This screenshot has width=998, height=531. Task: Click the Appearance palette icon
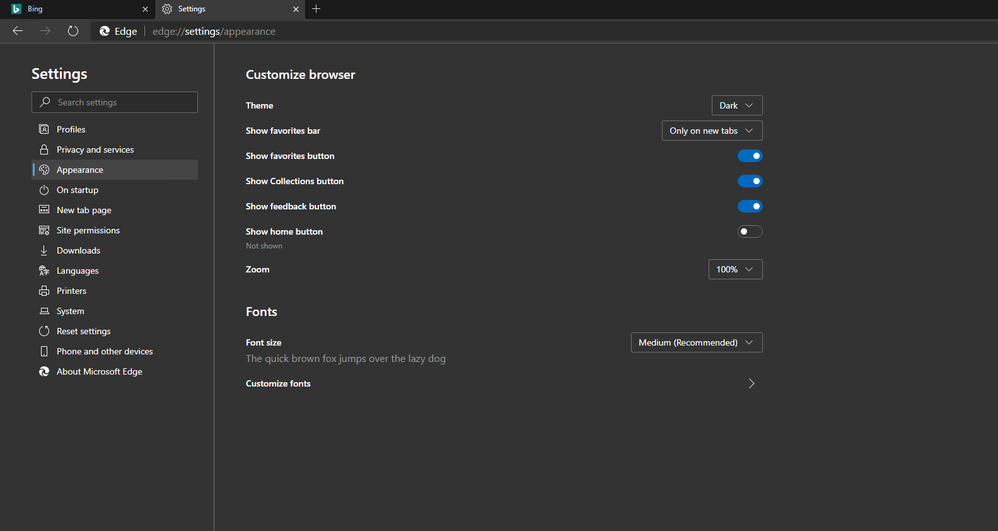coord(44,169)
